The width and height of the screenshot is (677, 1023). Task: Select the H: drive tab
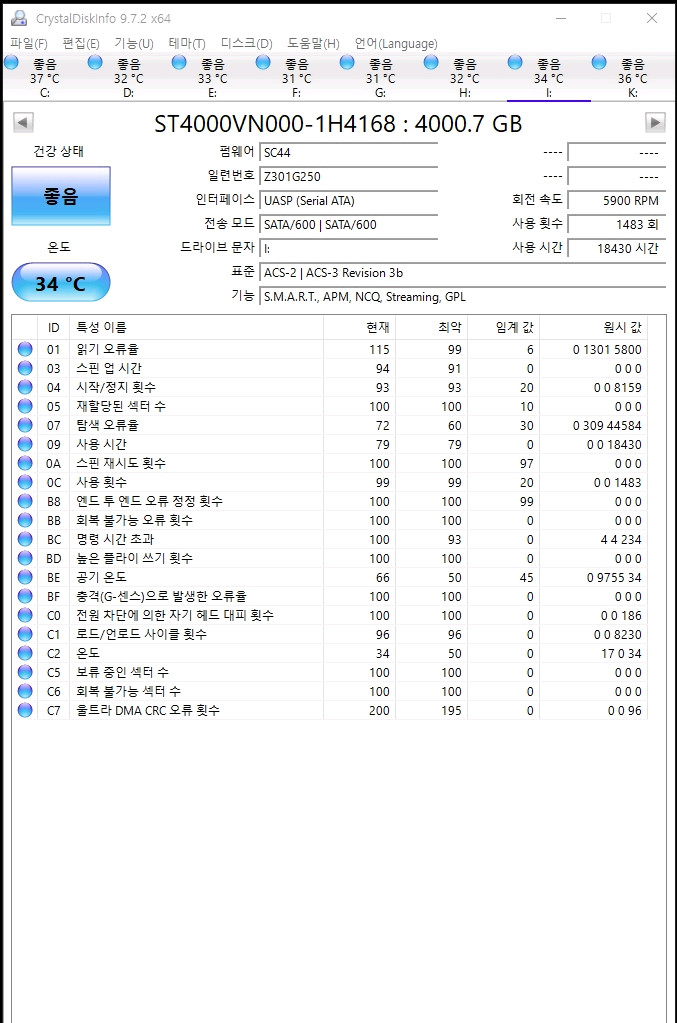[x=465, y=78]
